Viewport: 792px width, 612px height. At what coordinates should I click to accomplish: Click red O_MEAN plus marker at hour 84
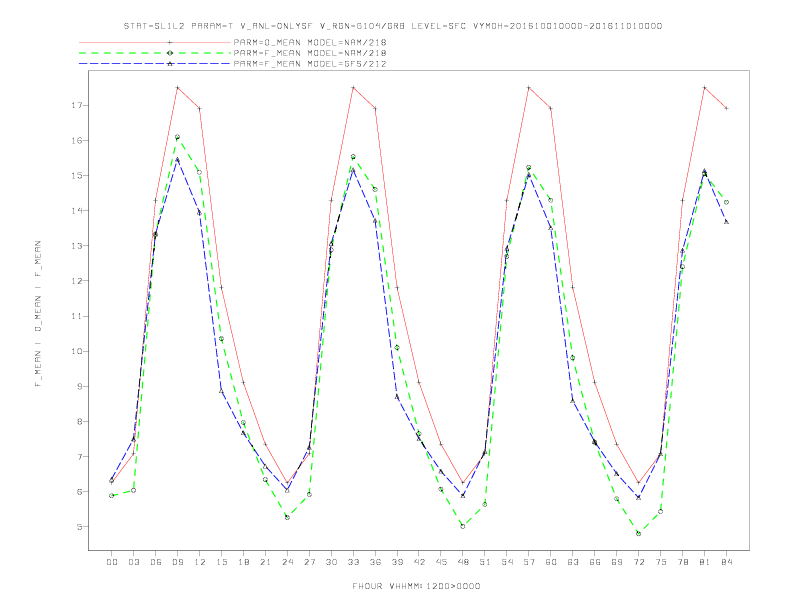[726, 108]
